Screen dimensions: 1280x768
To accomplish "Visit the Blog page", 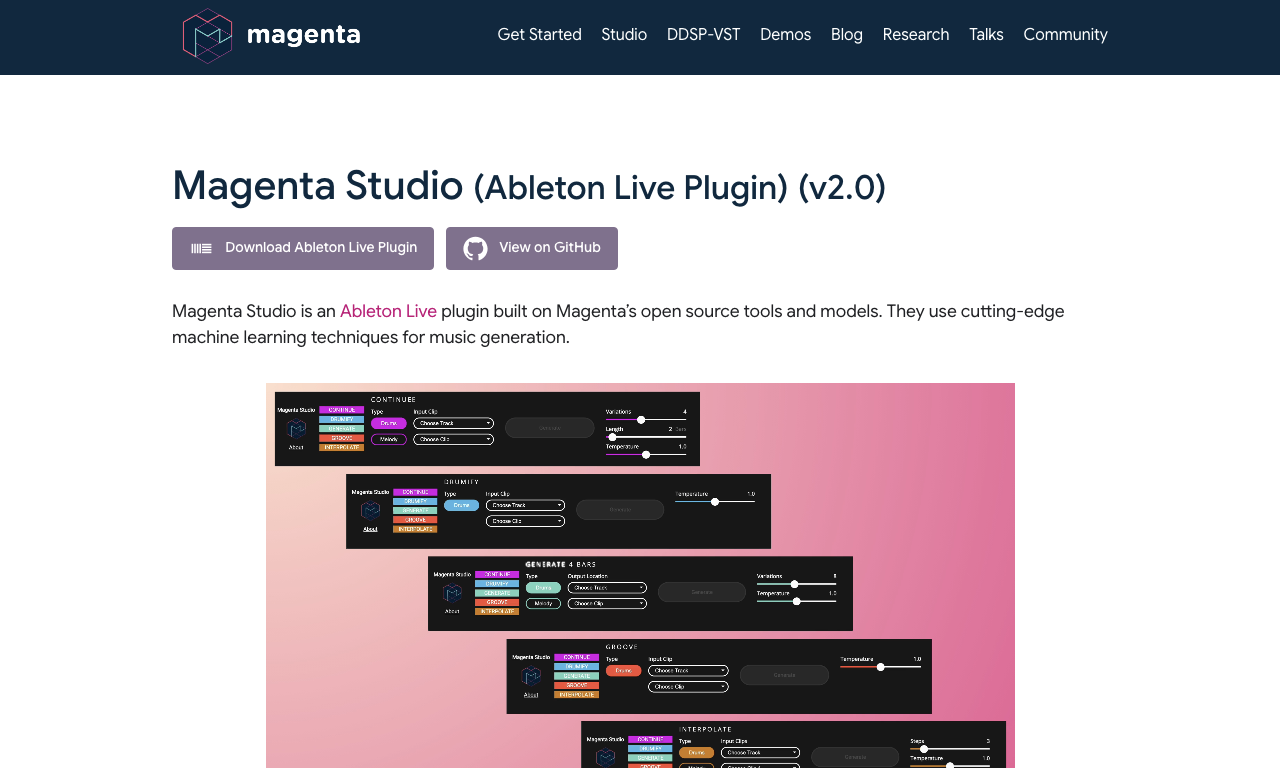I will (x=846, y=35).
